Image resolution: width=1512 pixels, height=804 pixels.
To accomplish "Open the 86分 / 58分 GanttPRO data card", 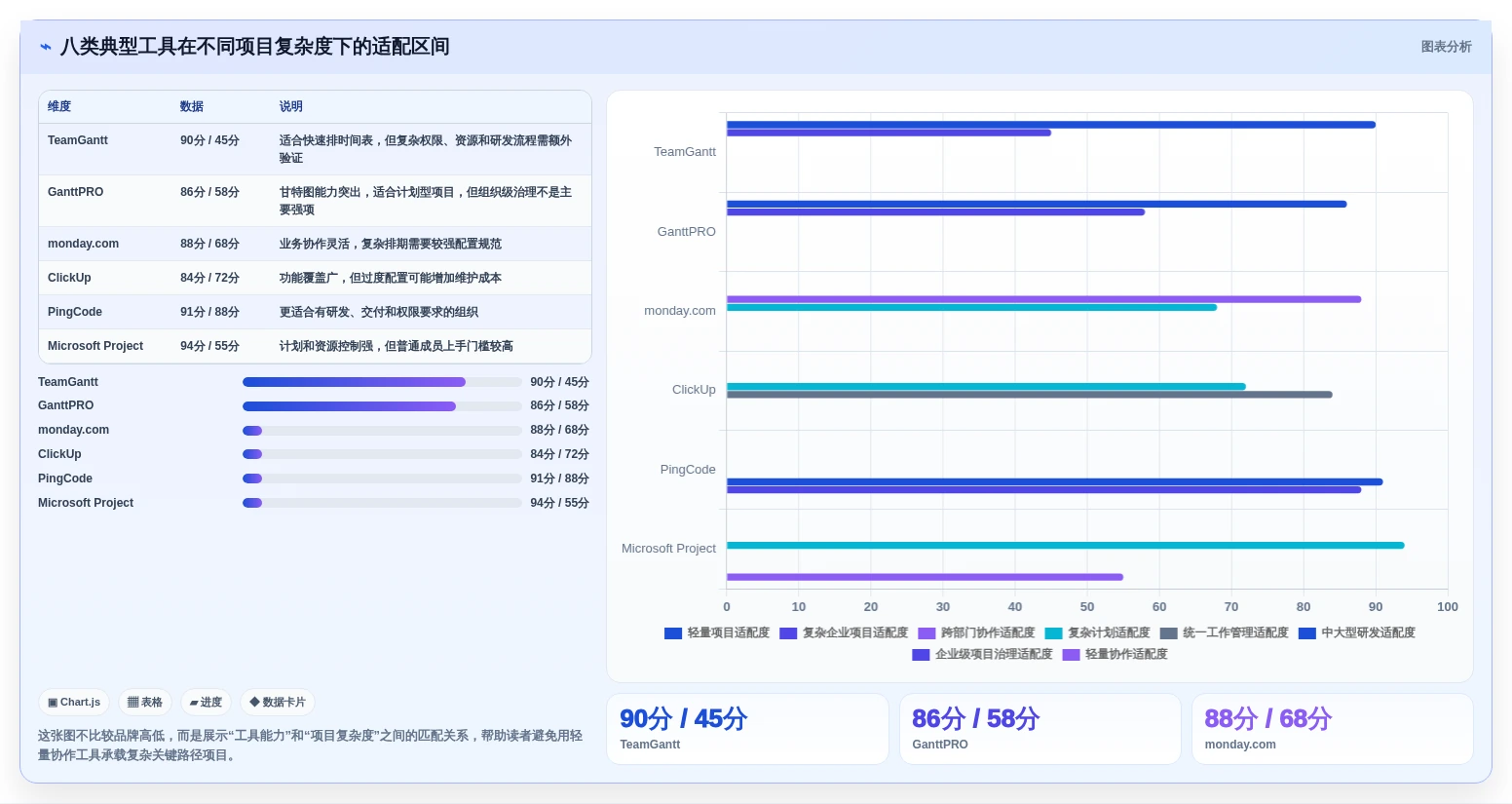I will tap(1039, 729).
